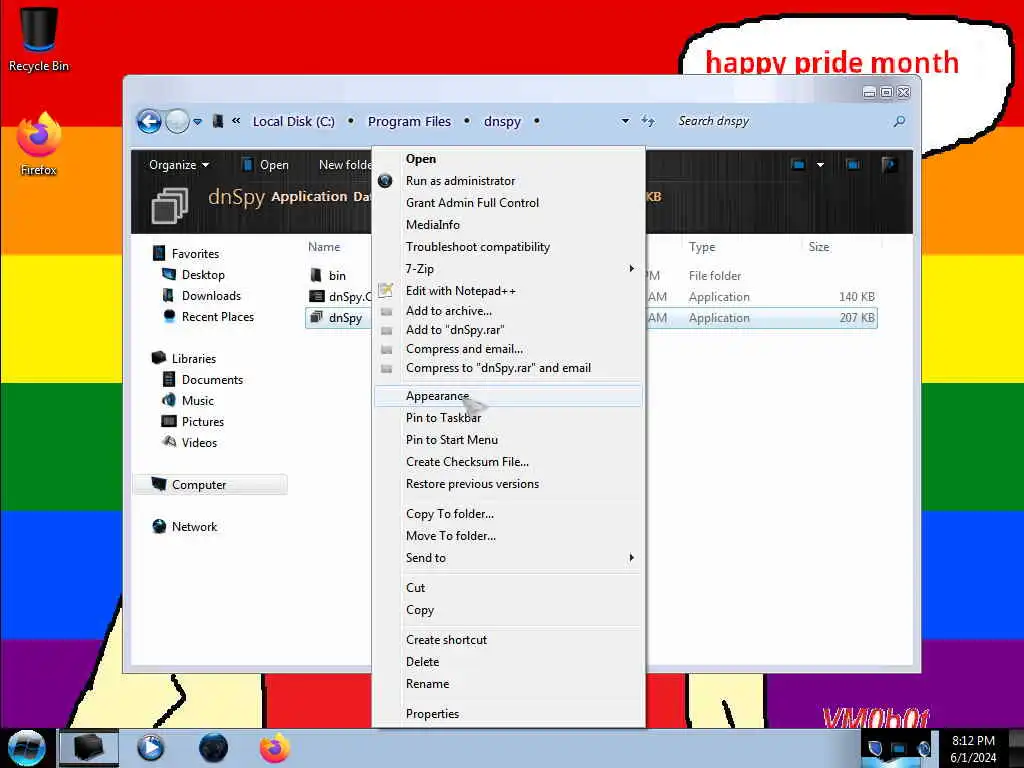Open Downloads in the navigation pane

pos(211,296)
